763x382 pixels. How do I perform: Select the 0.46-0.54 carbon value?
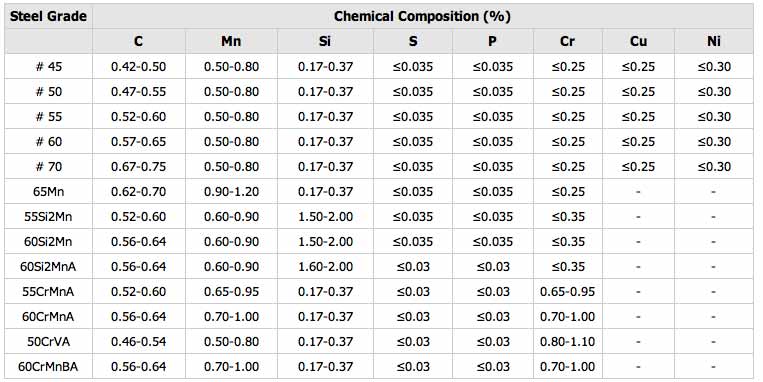point(139,342)
